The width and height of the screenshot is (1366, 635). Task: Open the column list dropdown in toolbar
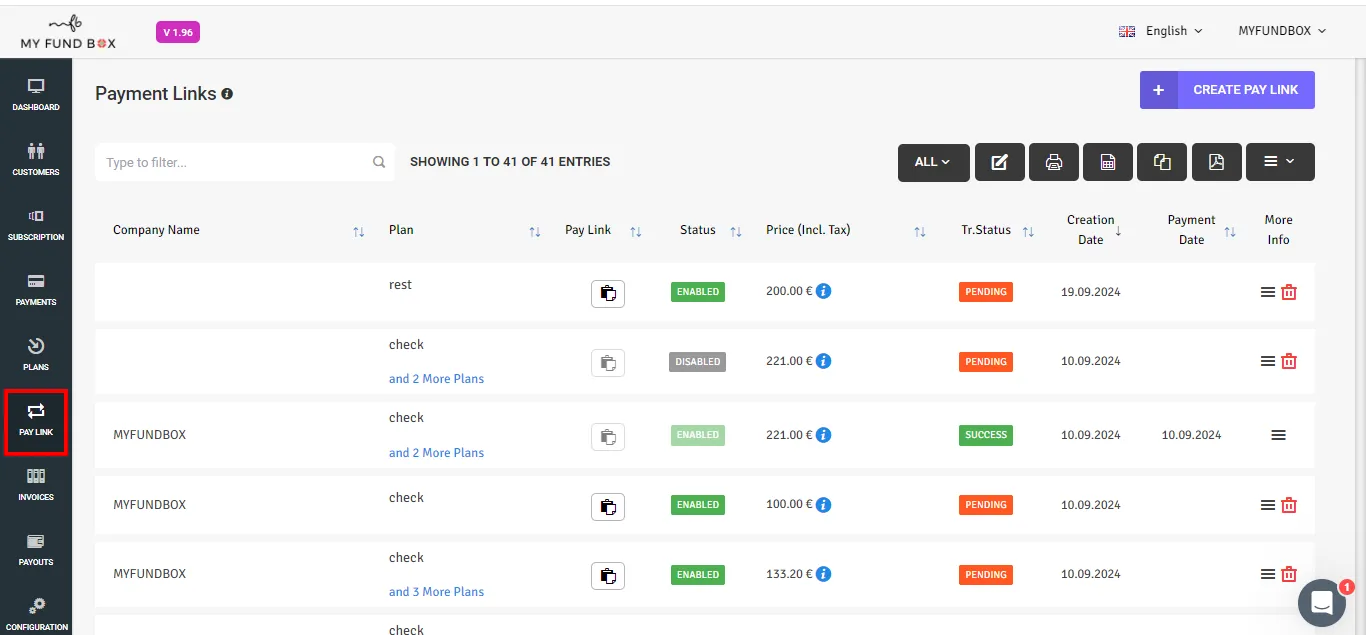pos(1280,162)
